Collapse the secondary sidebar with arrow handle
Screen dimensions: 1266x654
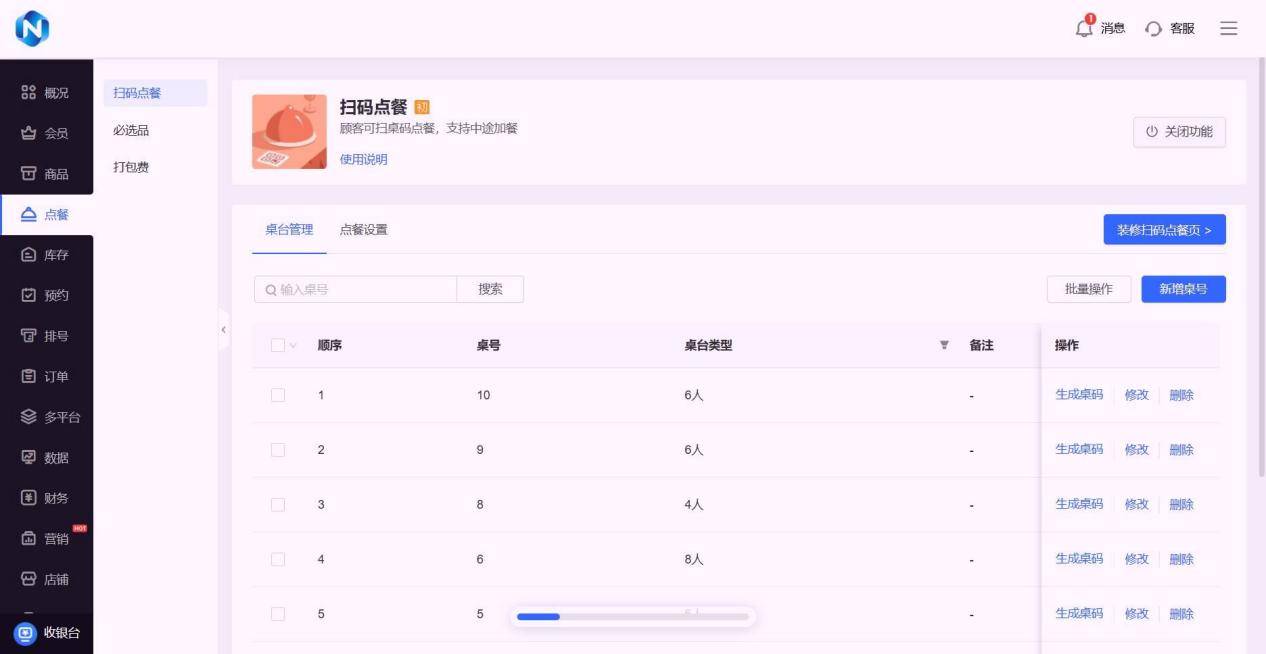pyautogui.click(x=223, y=330)
